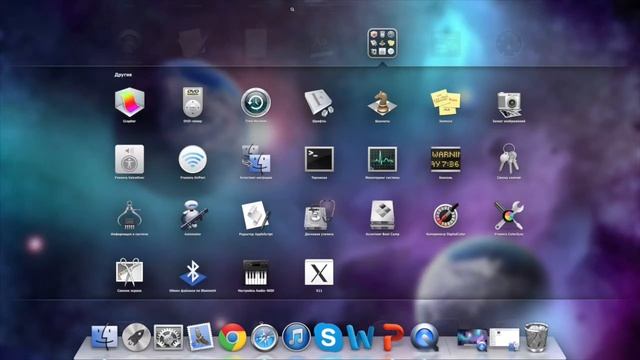Open DigitalColor Meter

[x=445, y=216]
